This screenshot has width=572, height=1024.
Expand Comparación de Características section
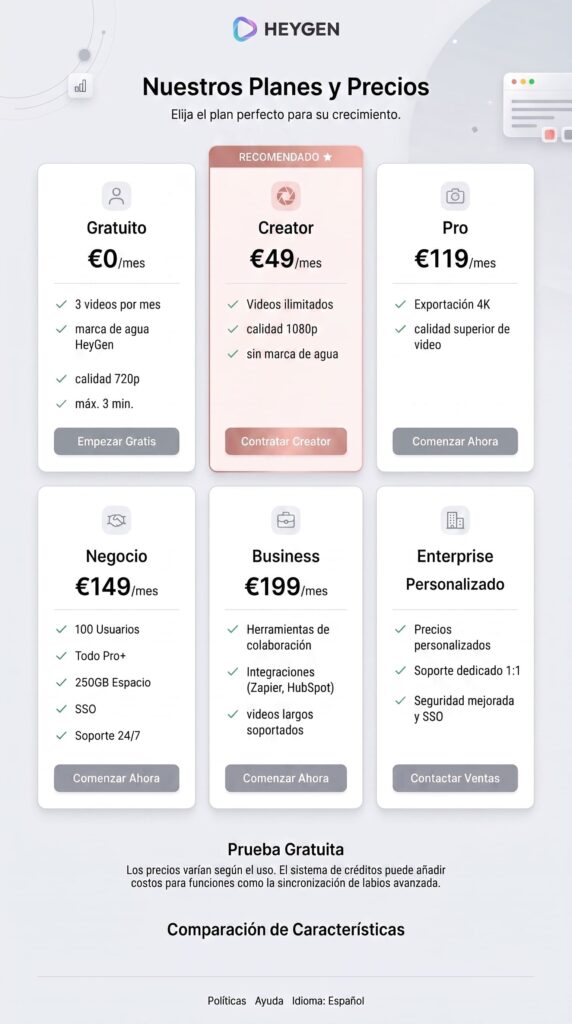[x=286, y=929]
